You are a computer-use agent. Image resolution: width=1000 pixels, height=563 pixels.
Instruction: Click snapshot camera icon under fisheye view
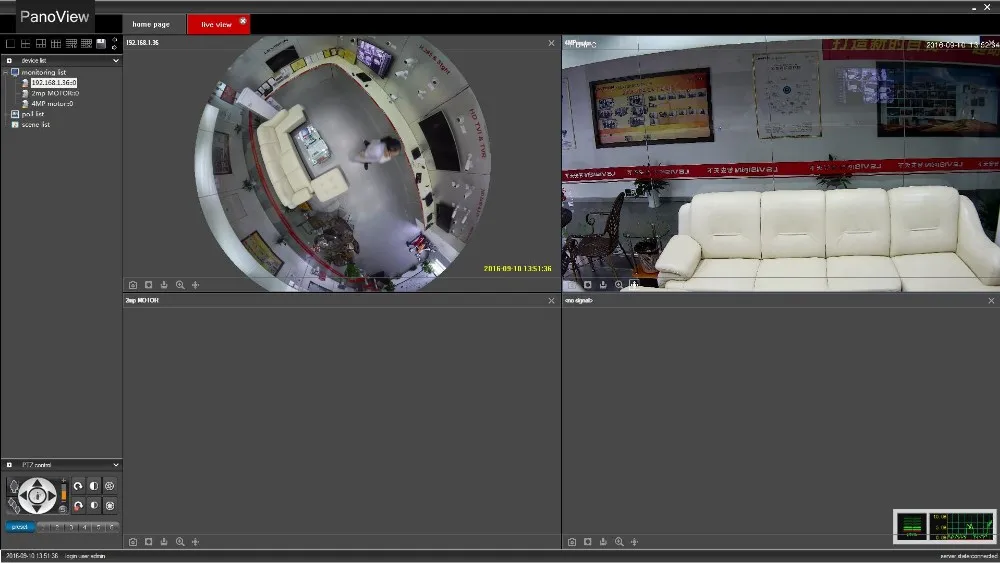point(133,285)
